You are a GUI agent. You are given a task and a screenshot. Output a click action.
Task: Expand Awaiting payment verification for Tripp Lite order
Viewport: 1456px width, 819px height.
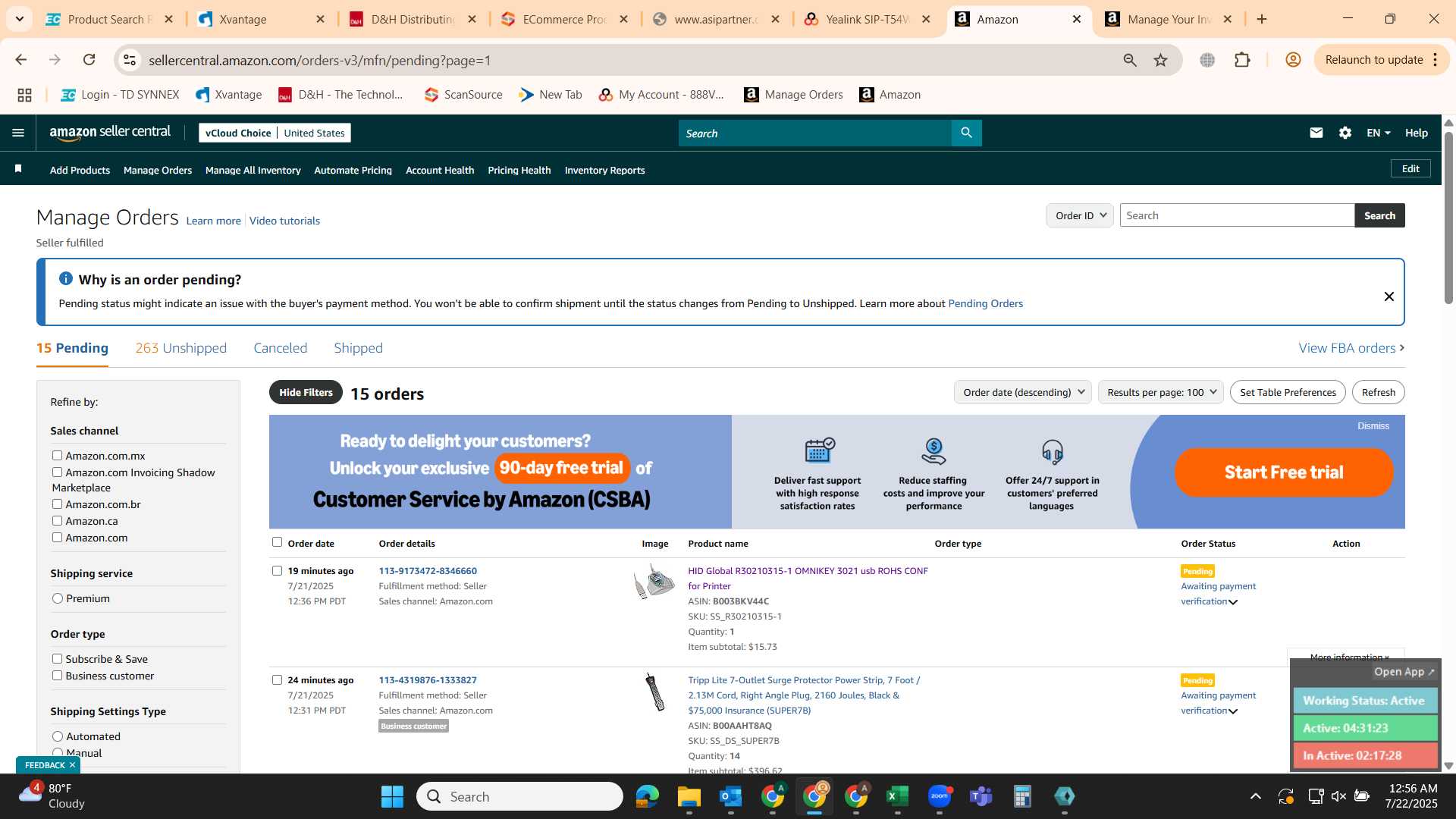coord(1233,711)
